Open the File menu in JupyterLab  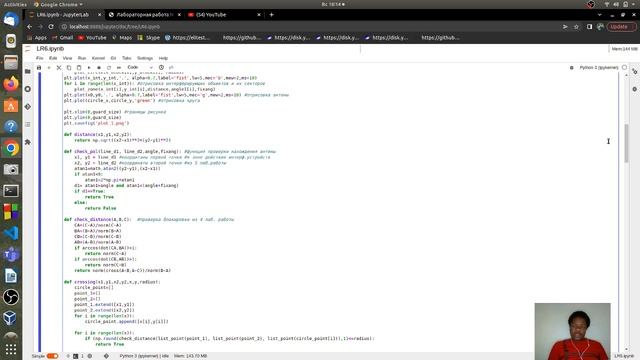coord(40,58)
